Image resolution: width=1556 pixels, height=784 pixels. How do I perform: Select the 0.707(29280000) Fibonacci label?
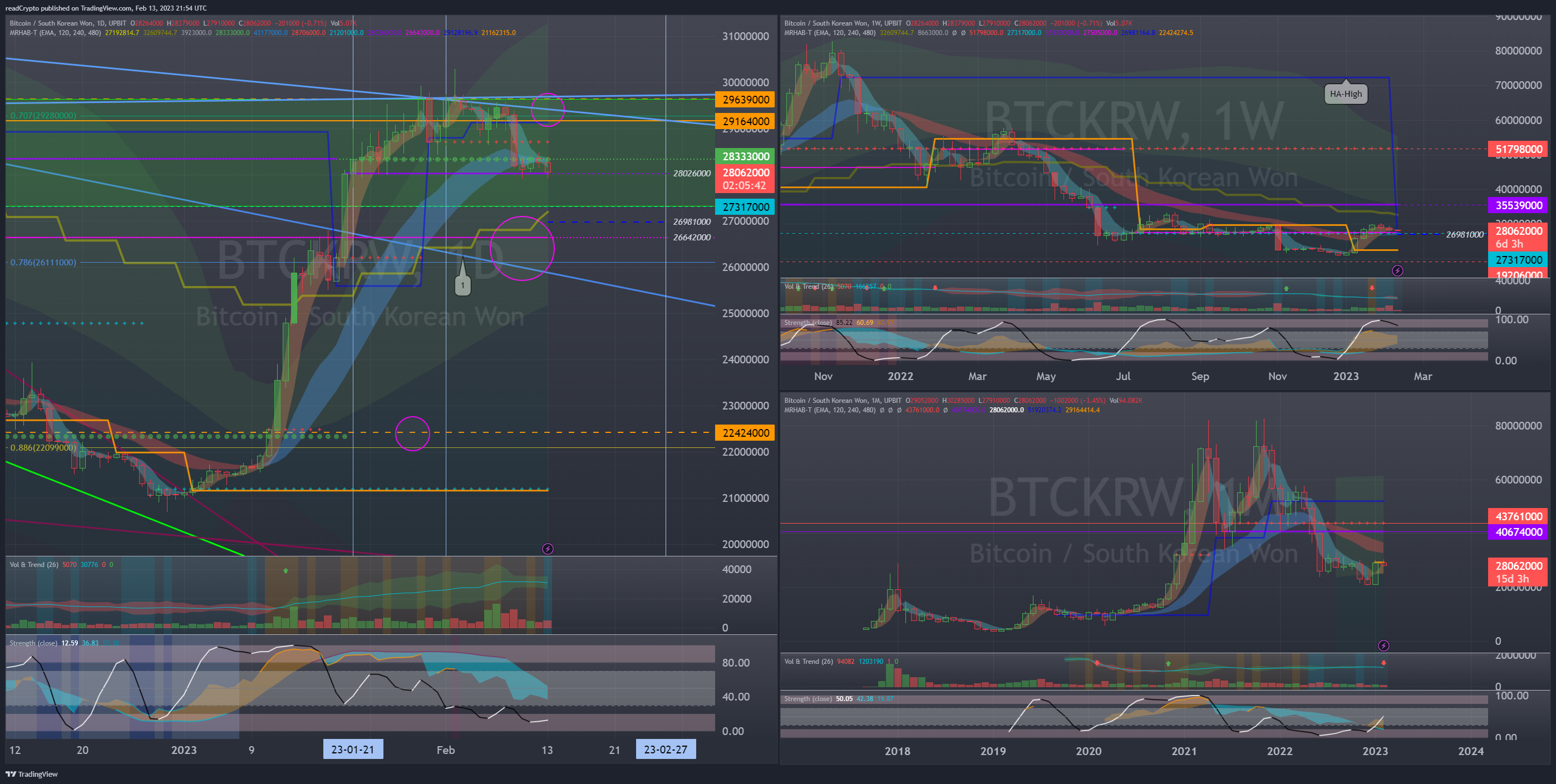pos(43,115)
